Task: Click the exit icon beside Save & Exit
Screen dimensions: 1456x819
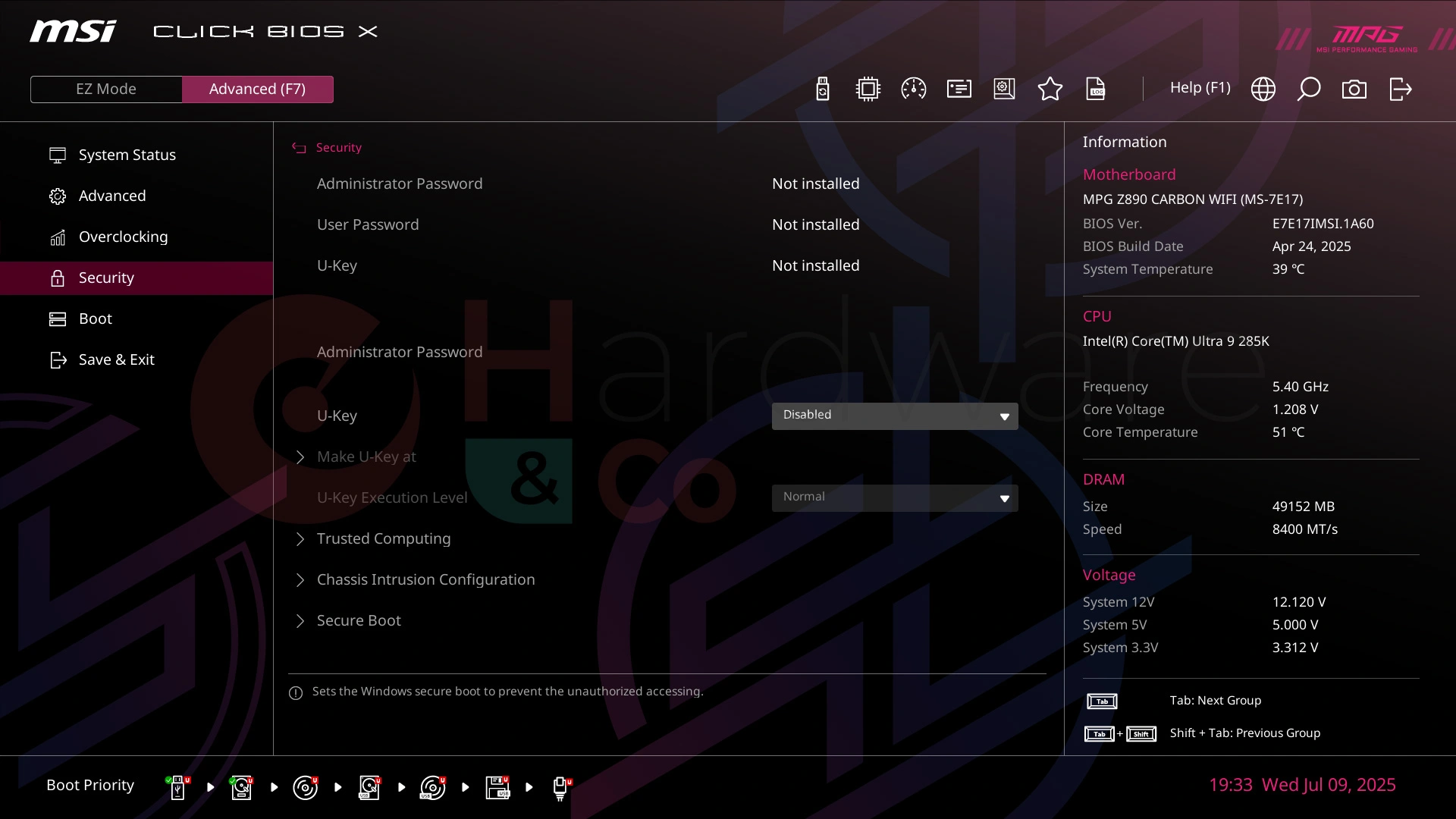Action: click(x=58, y=360)
